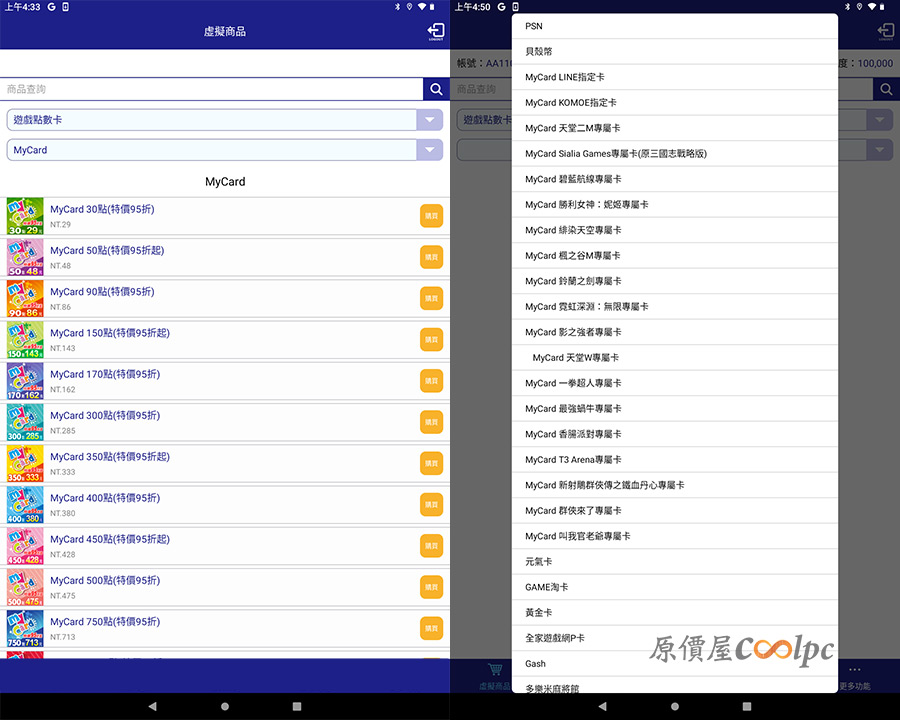Choose MyCard 一拳超人專屬卡 option

tap(674, 383)
